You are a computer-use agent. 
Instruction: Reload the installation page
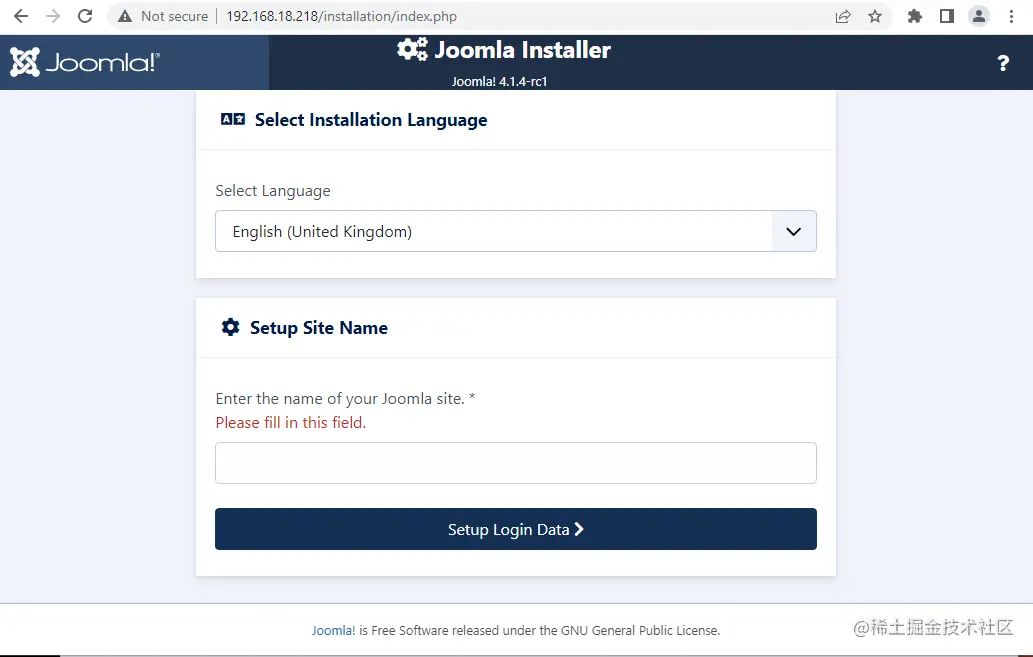pyautogui.click(x=85, y=16)
